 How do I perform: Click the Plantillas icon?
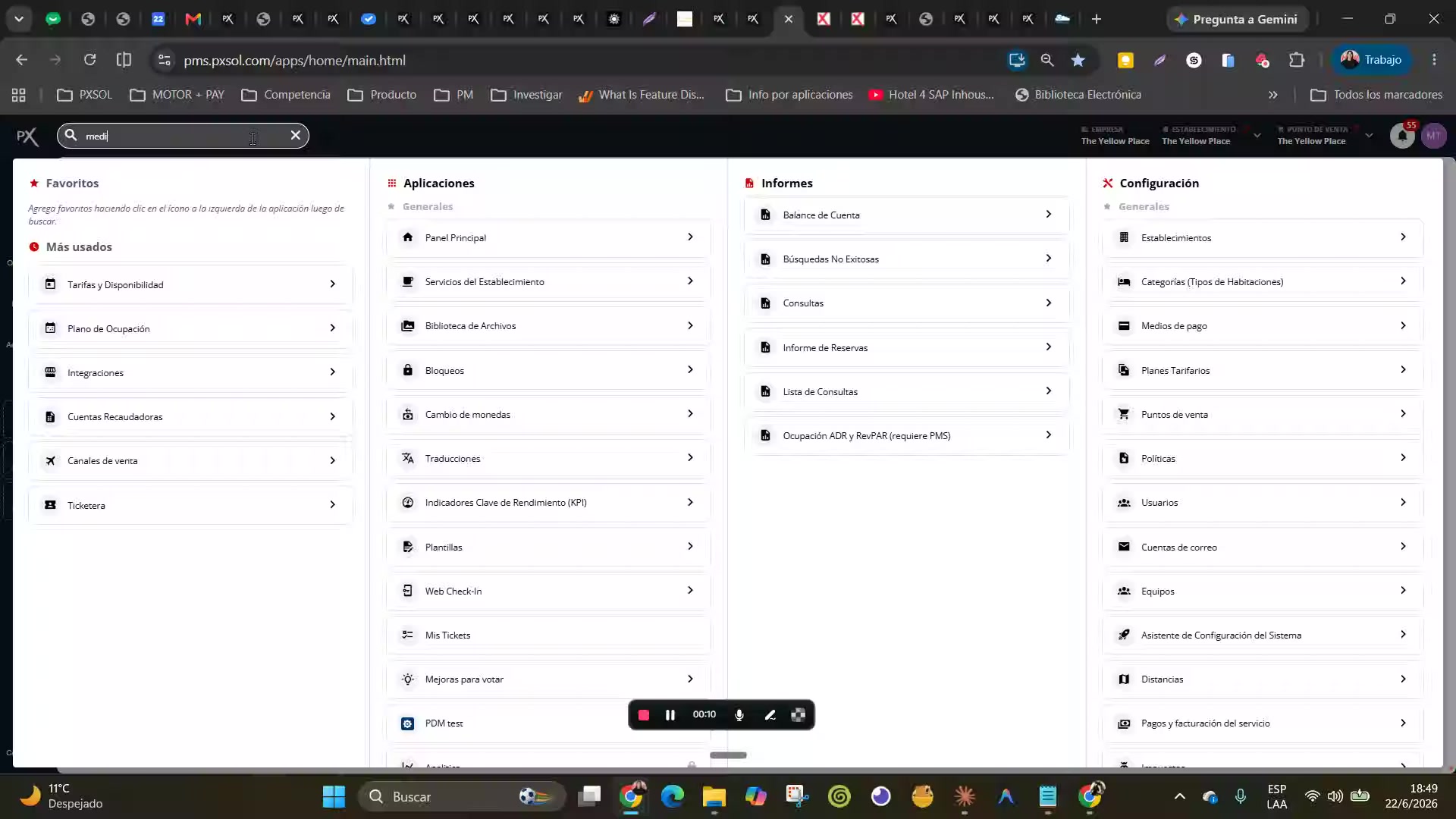(408, 547)
